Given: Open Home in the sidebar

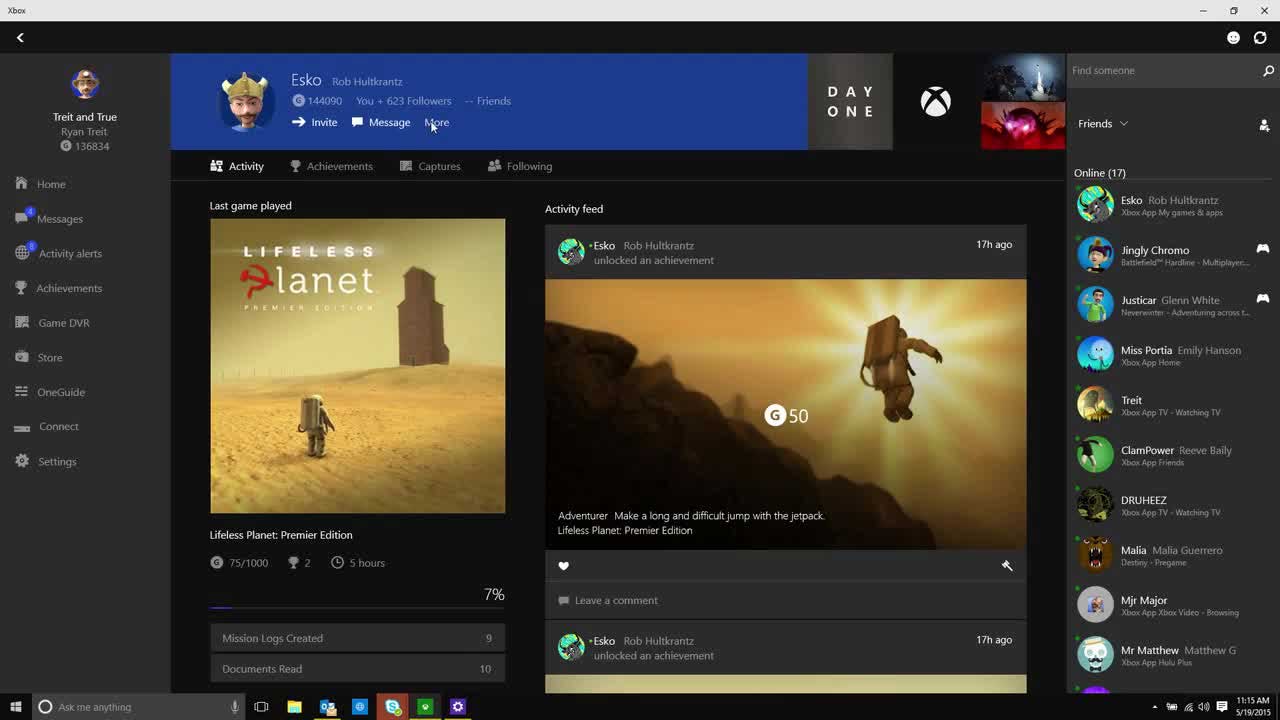Looking at the screenshot, I should pos(51,184).
